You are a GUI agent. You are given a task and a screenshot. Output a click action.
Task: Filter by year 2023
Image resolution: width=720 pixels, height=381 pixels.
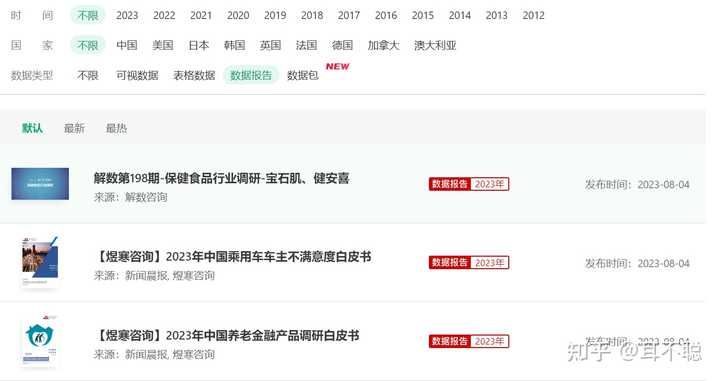(127, 15)
